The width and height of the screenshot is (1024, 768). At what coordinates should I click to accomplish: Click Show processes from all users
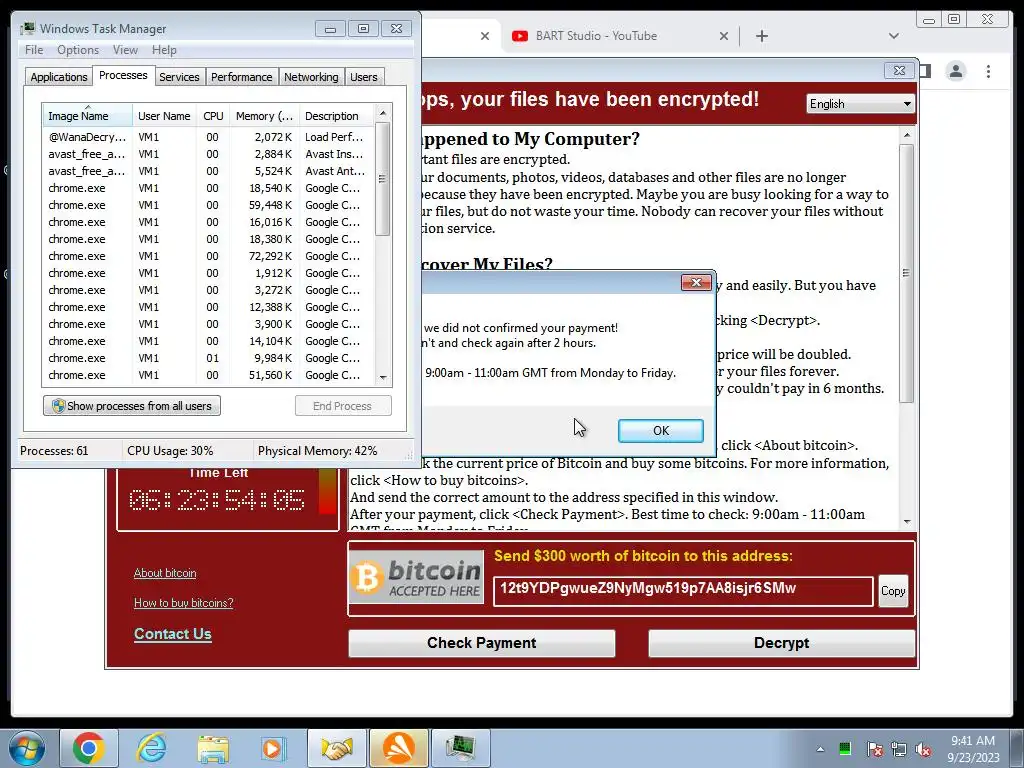tap(132, 406)
